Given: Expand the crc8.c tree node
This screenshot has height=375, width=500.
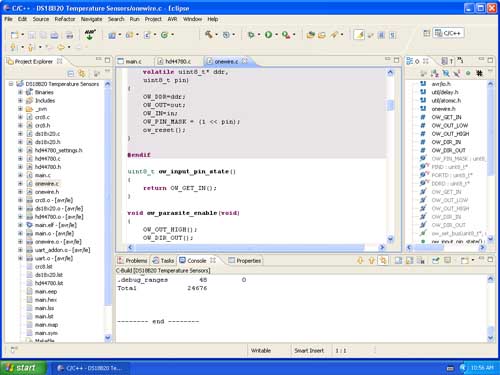Looking at the screenshot, I should (20, 117).
